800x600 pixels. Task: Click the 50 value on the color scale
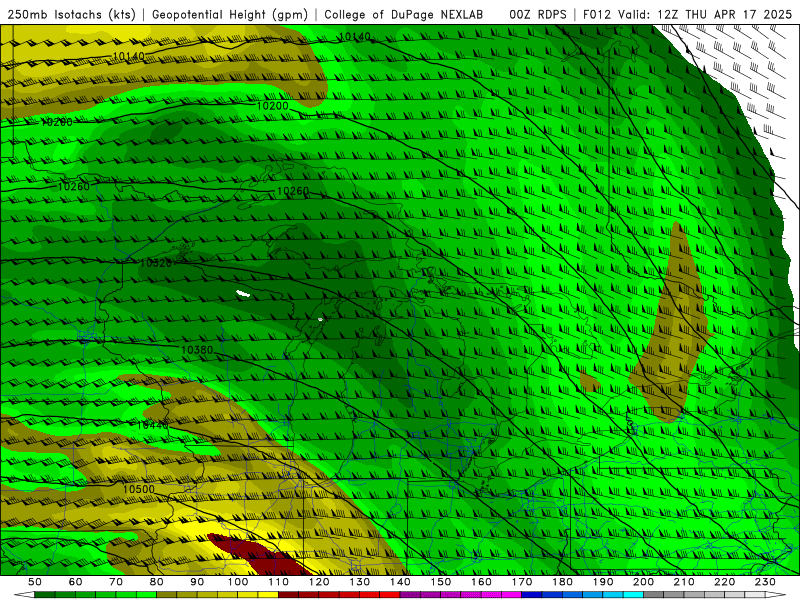35,582
